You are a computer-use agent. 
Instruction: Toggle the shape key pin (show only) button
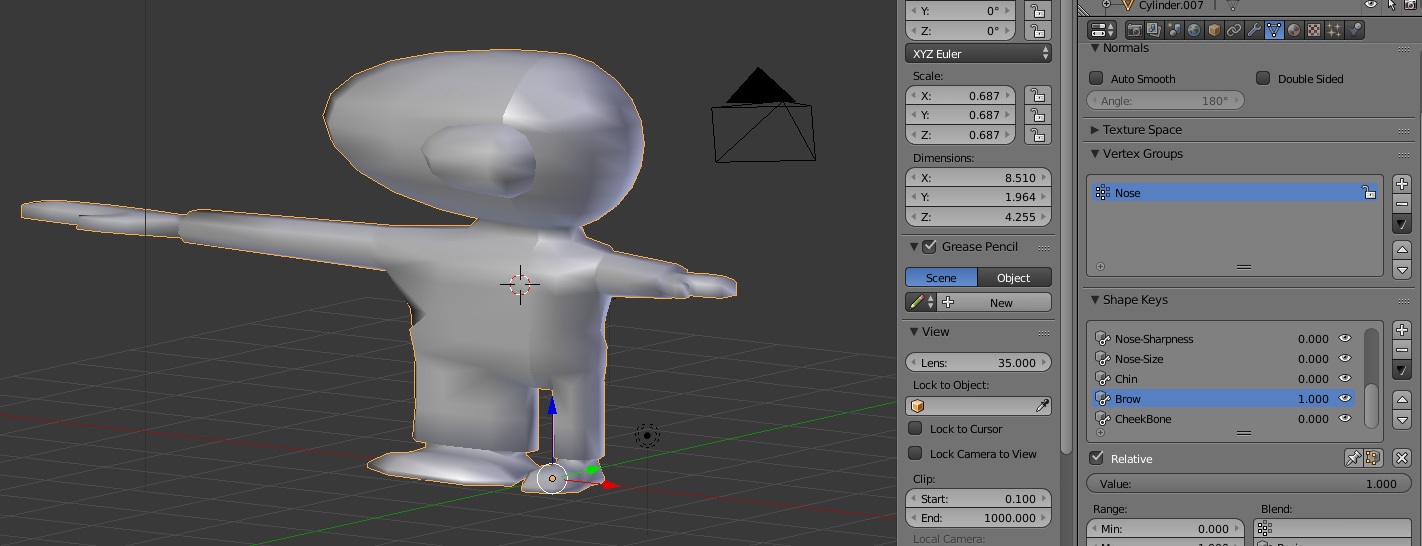1353,458
